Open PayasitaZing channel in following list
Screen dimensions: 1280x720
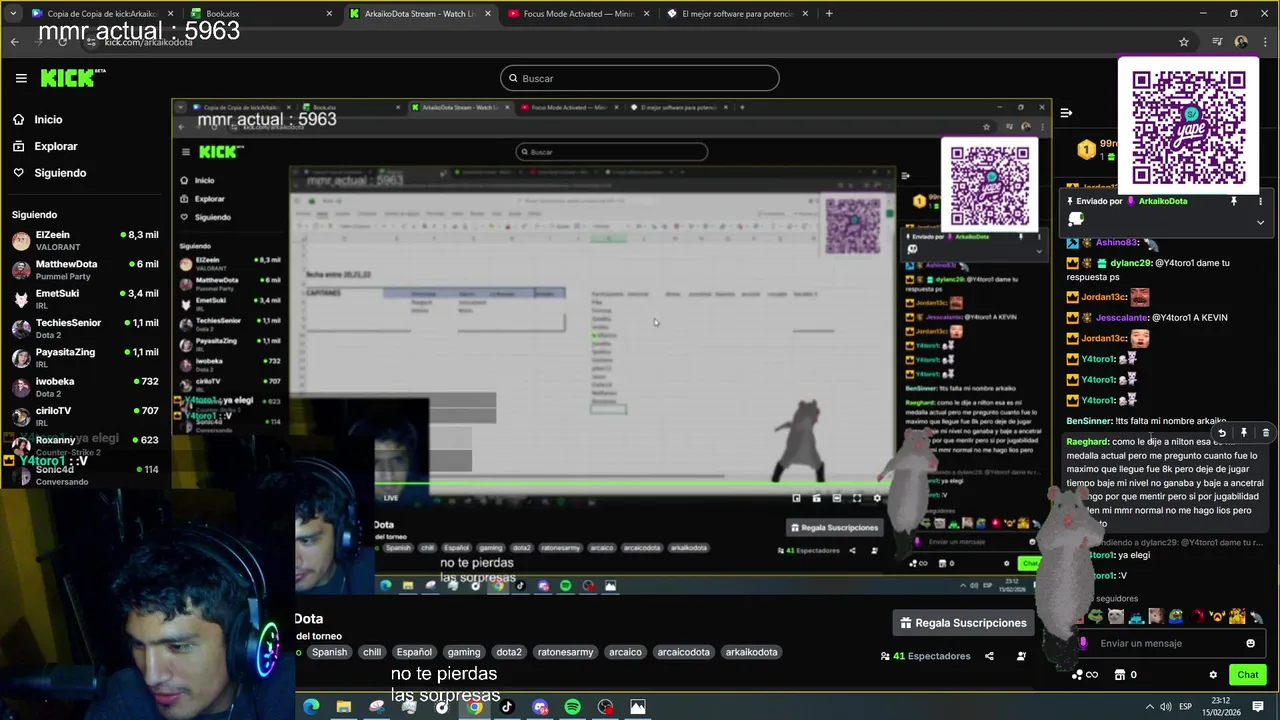coord(85,358)
